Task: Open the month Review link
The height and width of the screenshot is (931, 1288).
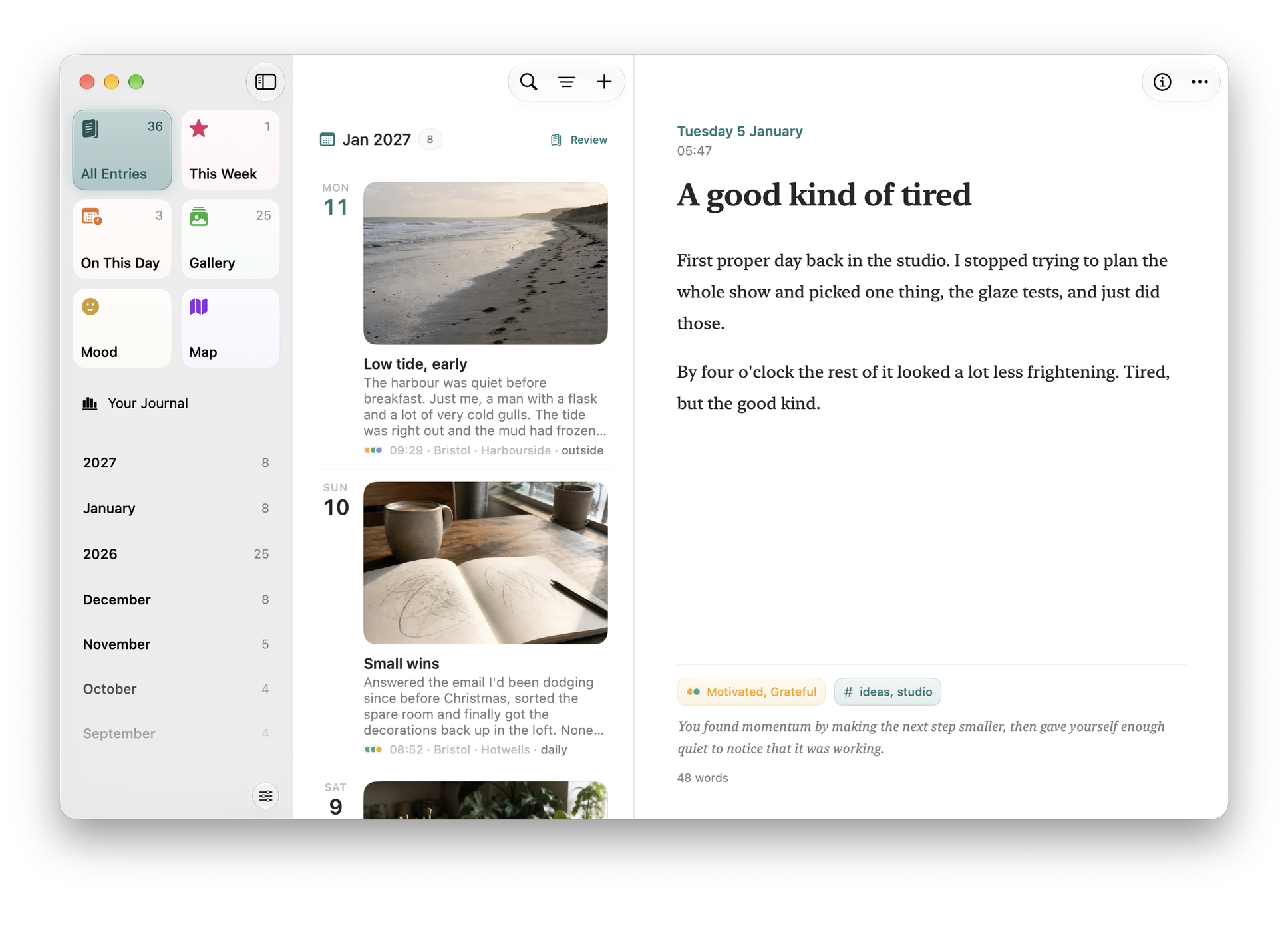Action: [579, 140]
